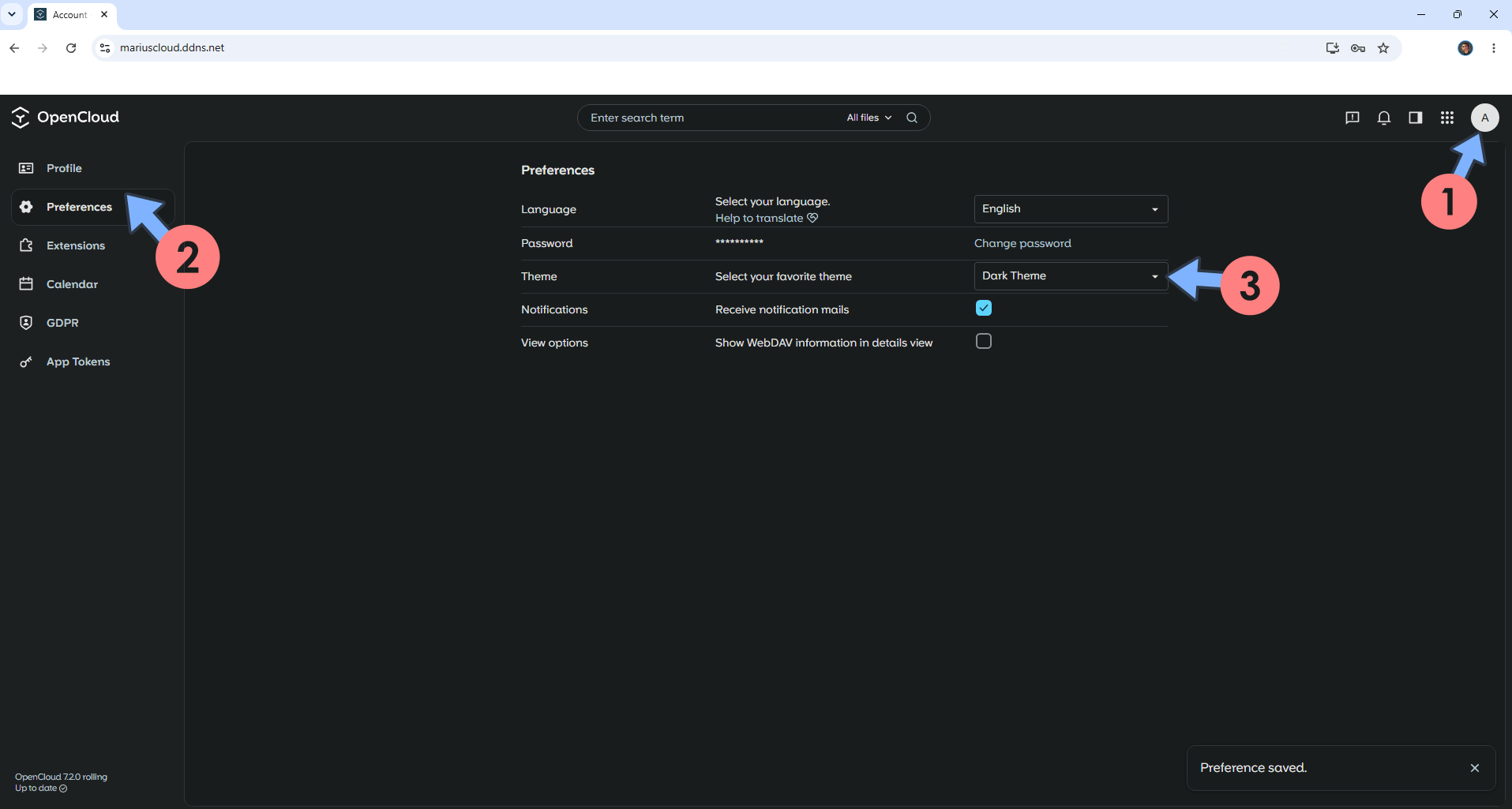Click the install app icon in address bar
This screenshot has width=1512, height=809.
point(1333,48)
